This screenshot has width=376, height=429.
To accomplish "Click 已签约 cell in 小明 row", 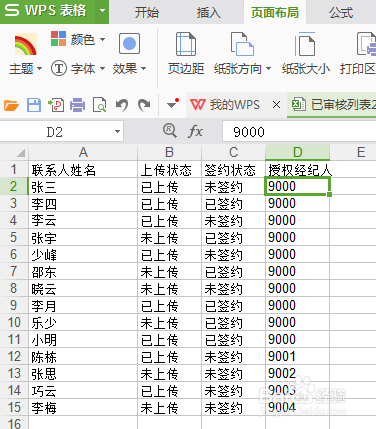I will 233,339.
